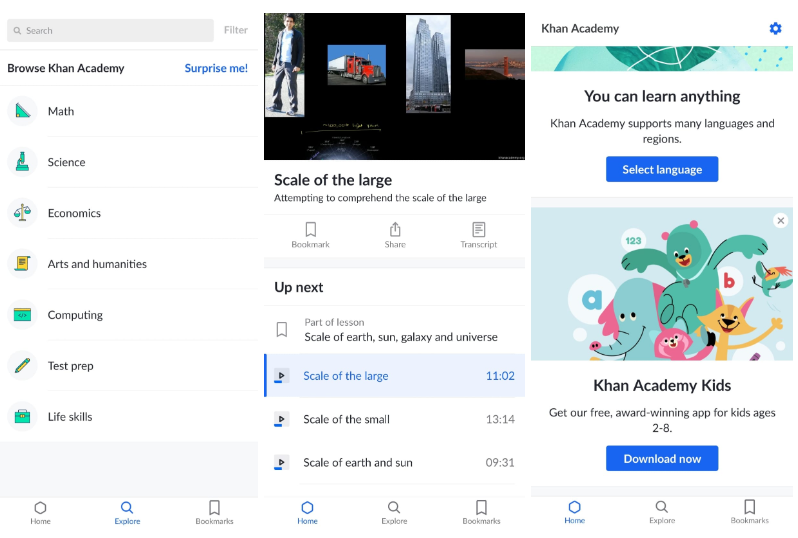Open the Arts and humanities scroll icon
This screenshot has width=798, height=538.
[22, 263]
